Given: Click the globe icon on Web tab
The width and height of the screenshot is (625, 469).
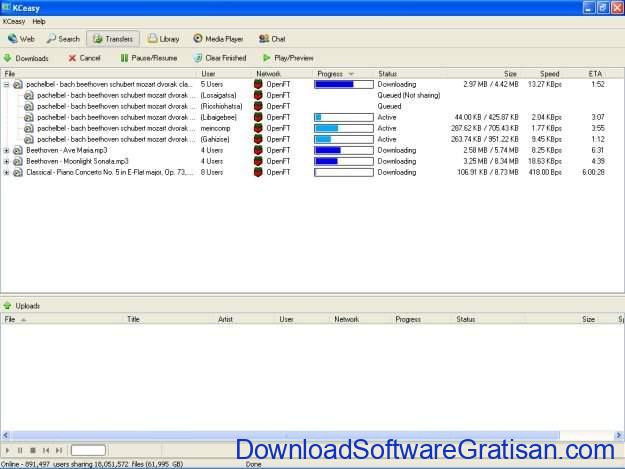Looking at the screenshot, I should tap(13, 39).
